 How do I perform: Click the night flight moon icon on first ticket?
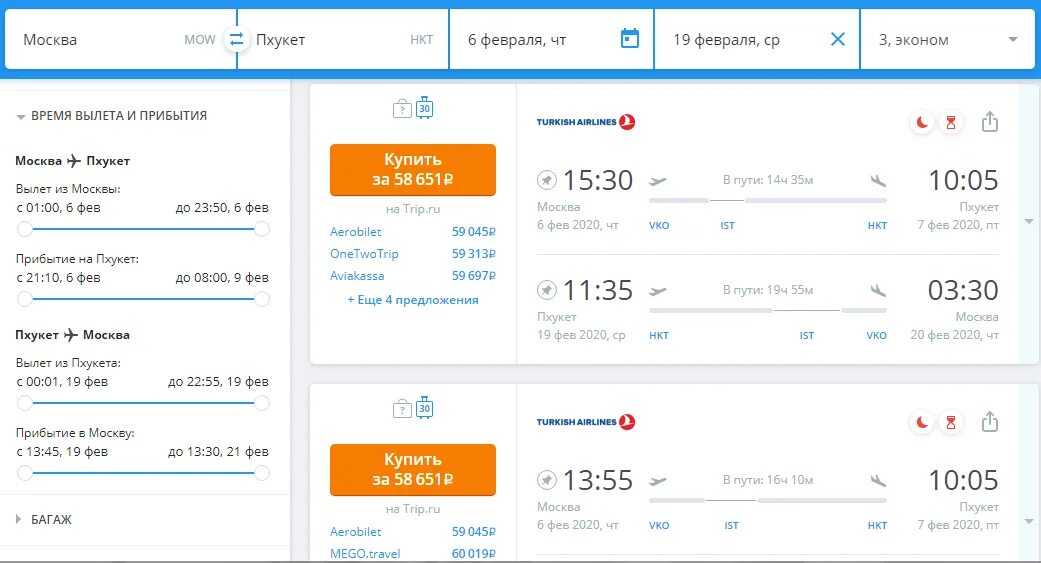pos(921,122)
